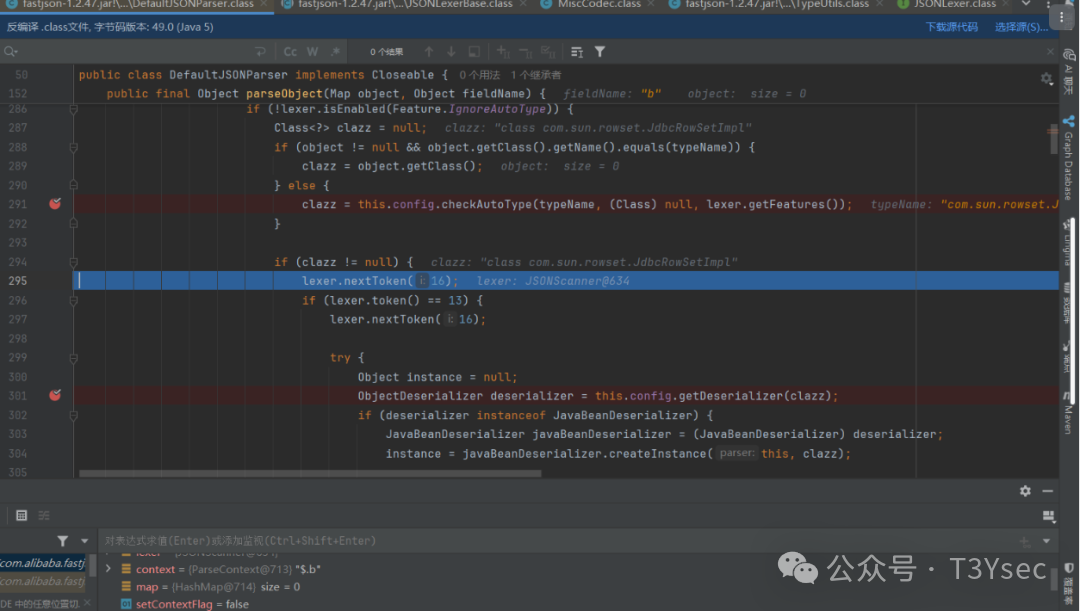1080x611 pixels.
Task: Switch to the JSONLexer.class tab
Action: coord(955,5)
